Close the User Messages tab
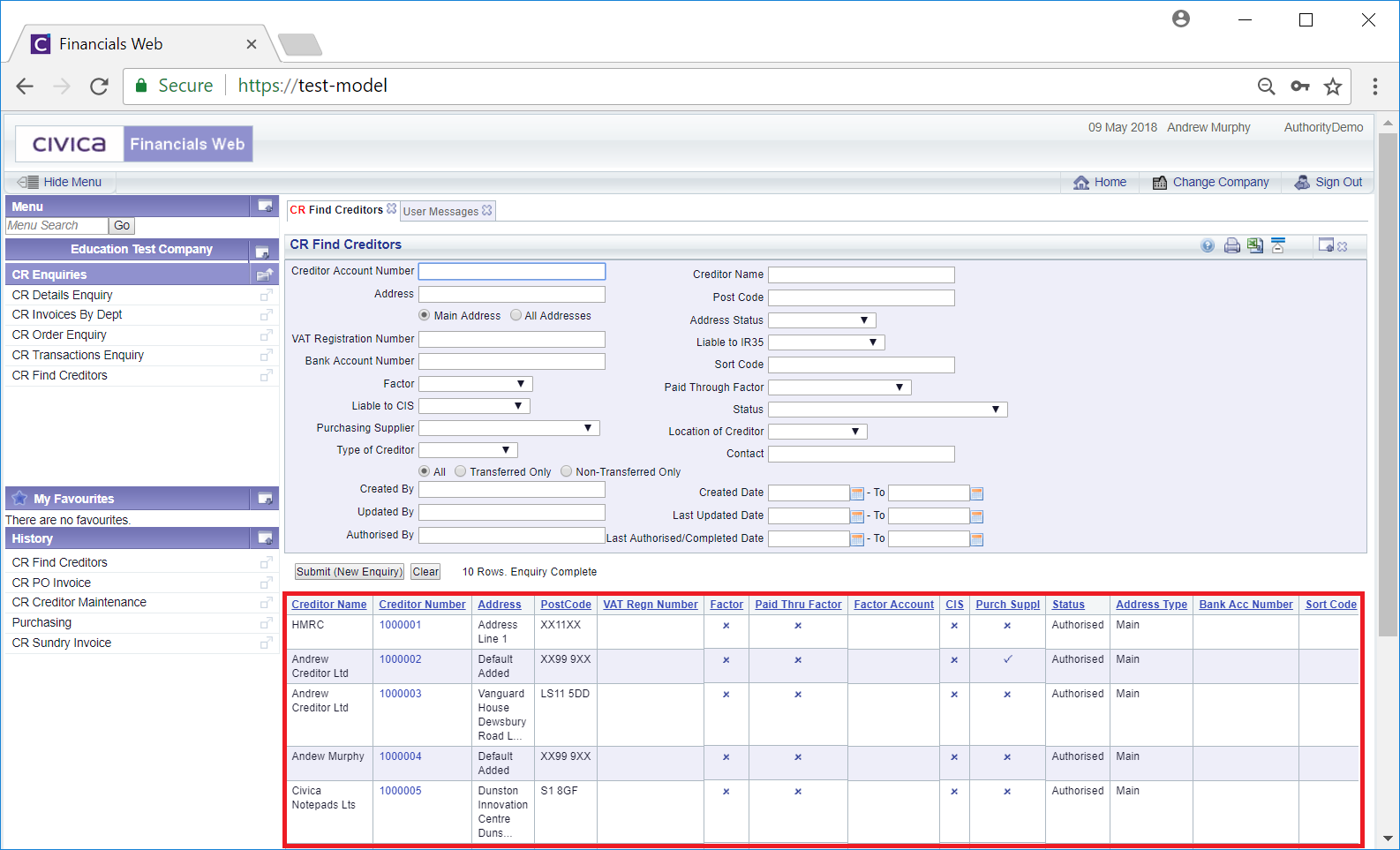The height and width of the screenshot is (850, 1400). point(487,211)
